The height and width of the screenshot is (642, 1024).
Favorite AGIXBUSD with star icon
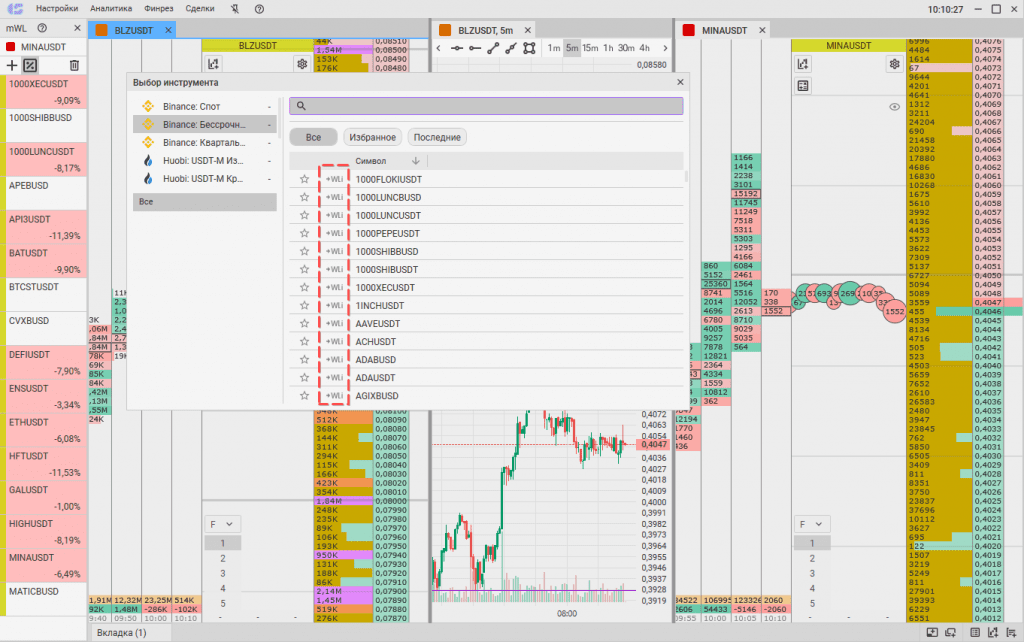pyautogui.click(x=304, y=396)
